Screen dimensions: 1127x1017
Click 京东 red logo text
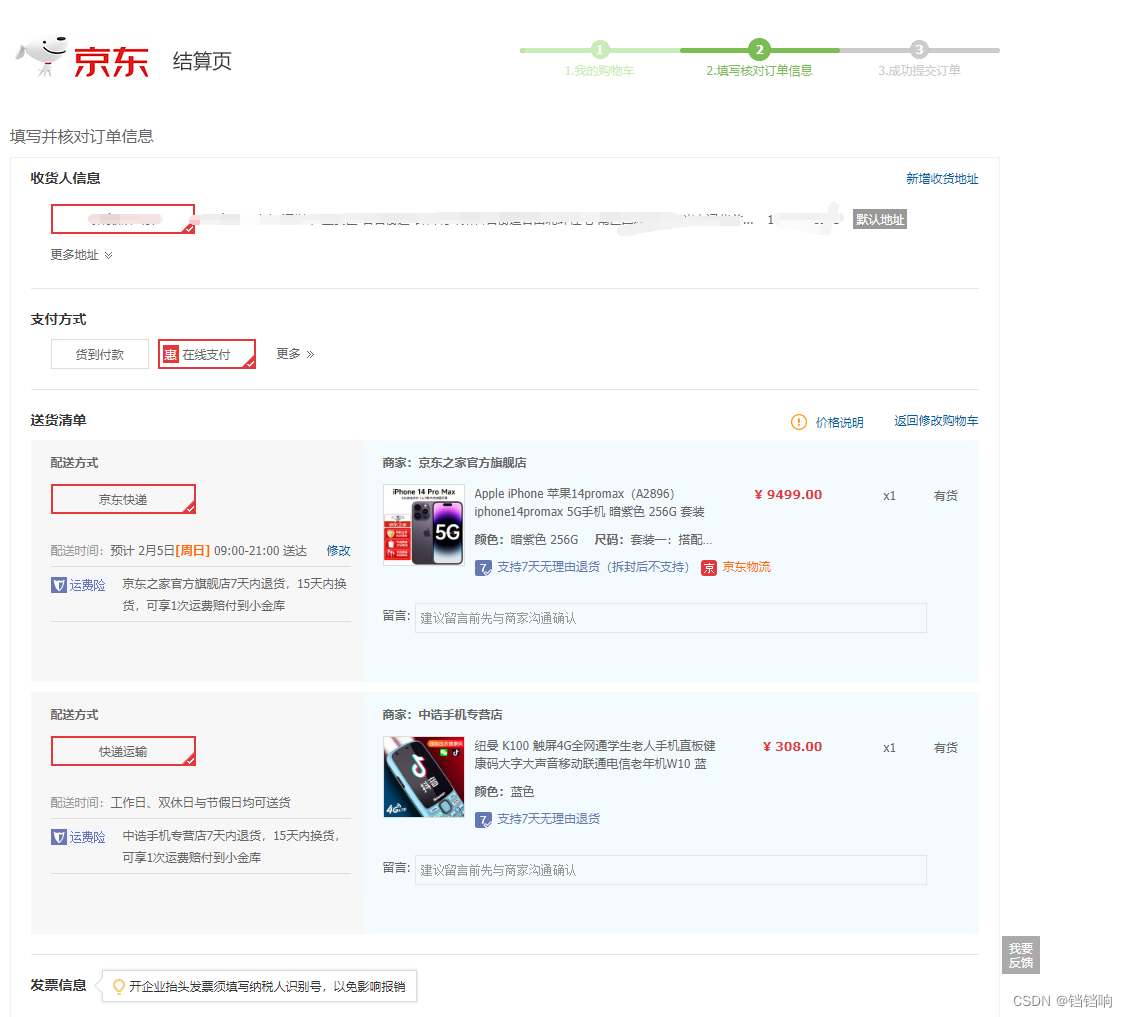pyautogui.click(x=111, y=62)
